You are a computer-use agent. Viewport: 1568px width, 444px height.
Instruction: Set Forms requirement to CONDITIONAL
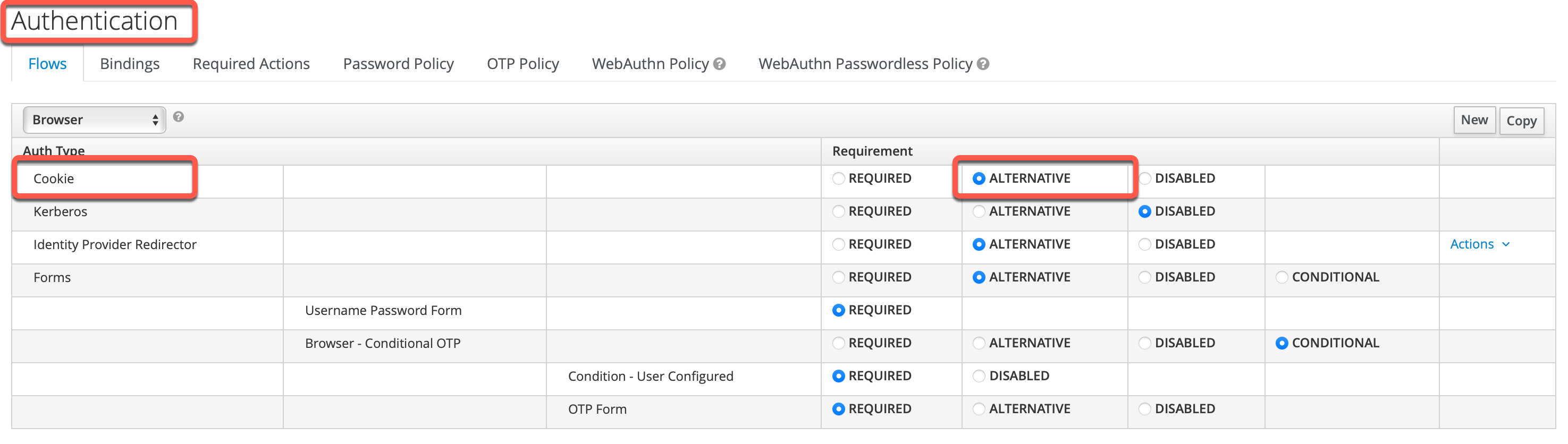click(1282, 277)
